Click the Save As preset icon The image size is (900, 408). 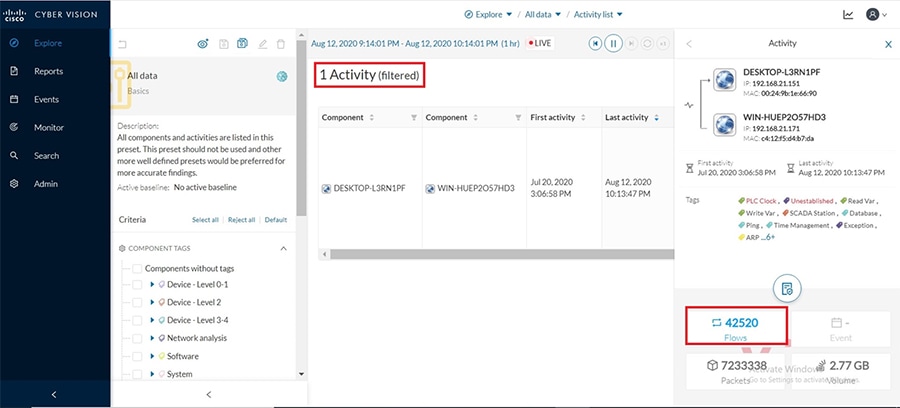click(x=242, y=44)
